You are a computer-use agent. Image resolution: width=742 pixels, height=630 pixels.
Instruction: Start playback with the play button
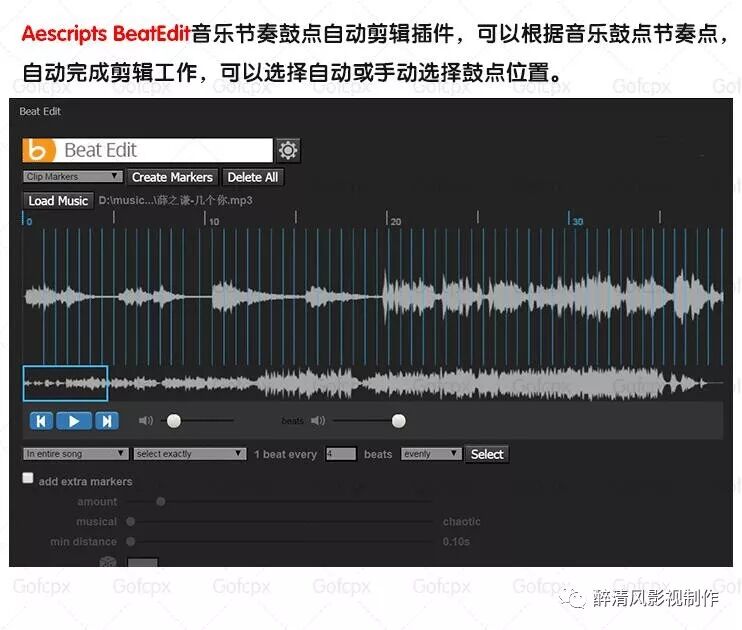pyautogui.click(x=74, y=421)
